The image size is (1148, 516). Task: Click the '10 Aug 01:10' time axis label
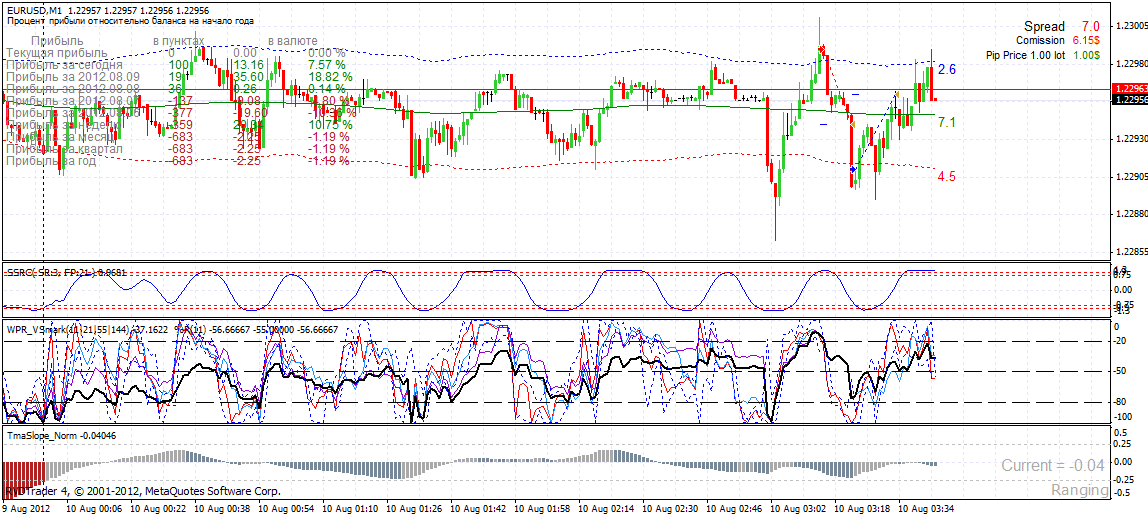tap(351, 507)
